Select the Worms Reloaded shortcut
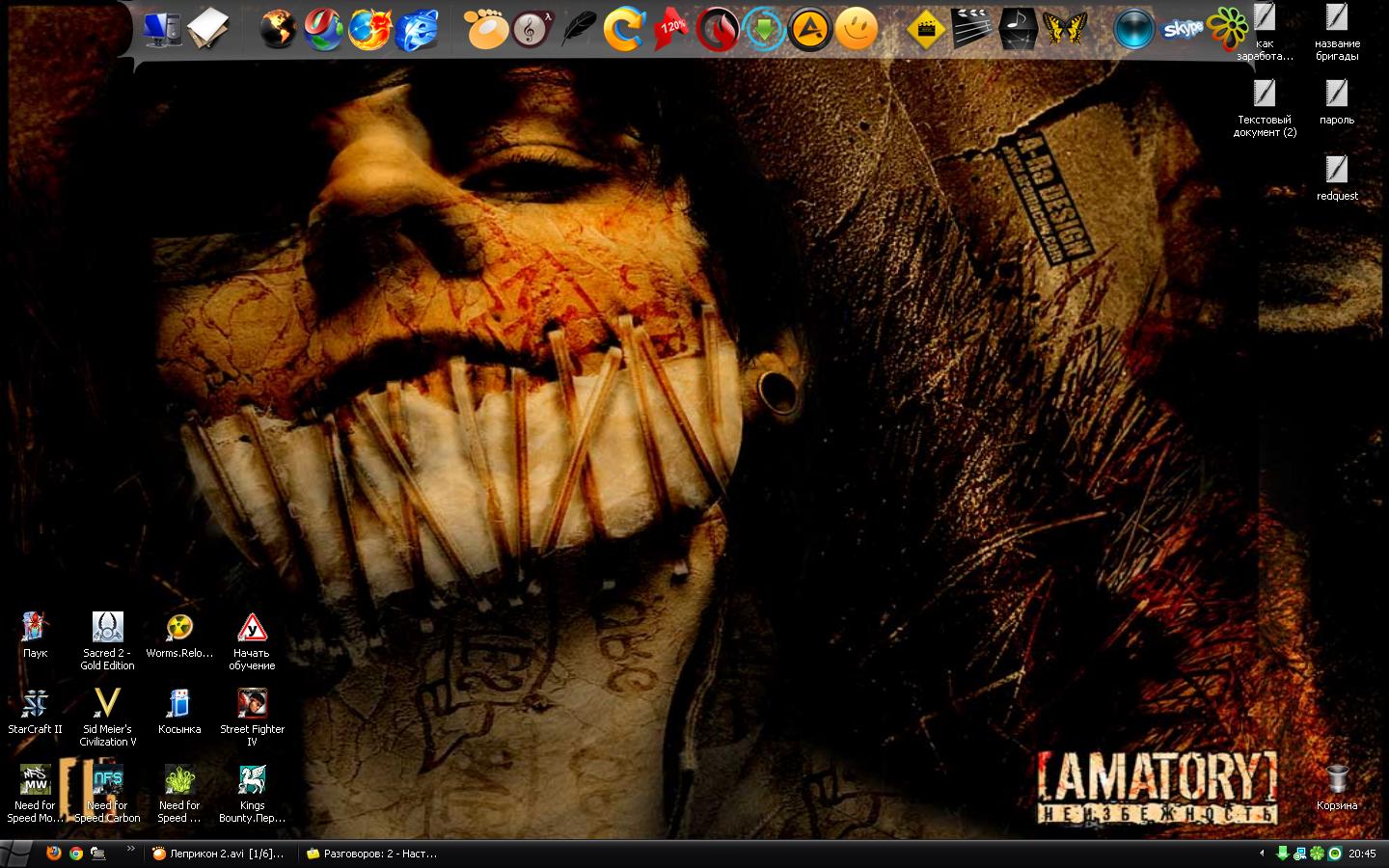The image size is (1389, 868). tap(179, 635)
